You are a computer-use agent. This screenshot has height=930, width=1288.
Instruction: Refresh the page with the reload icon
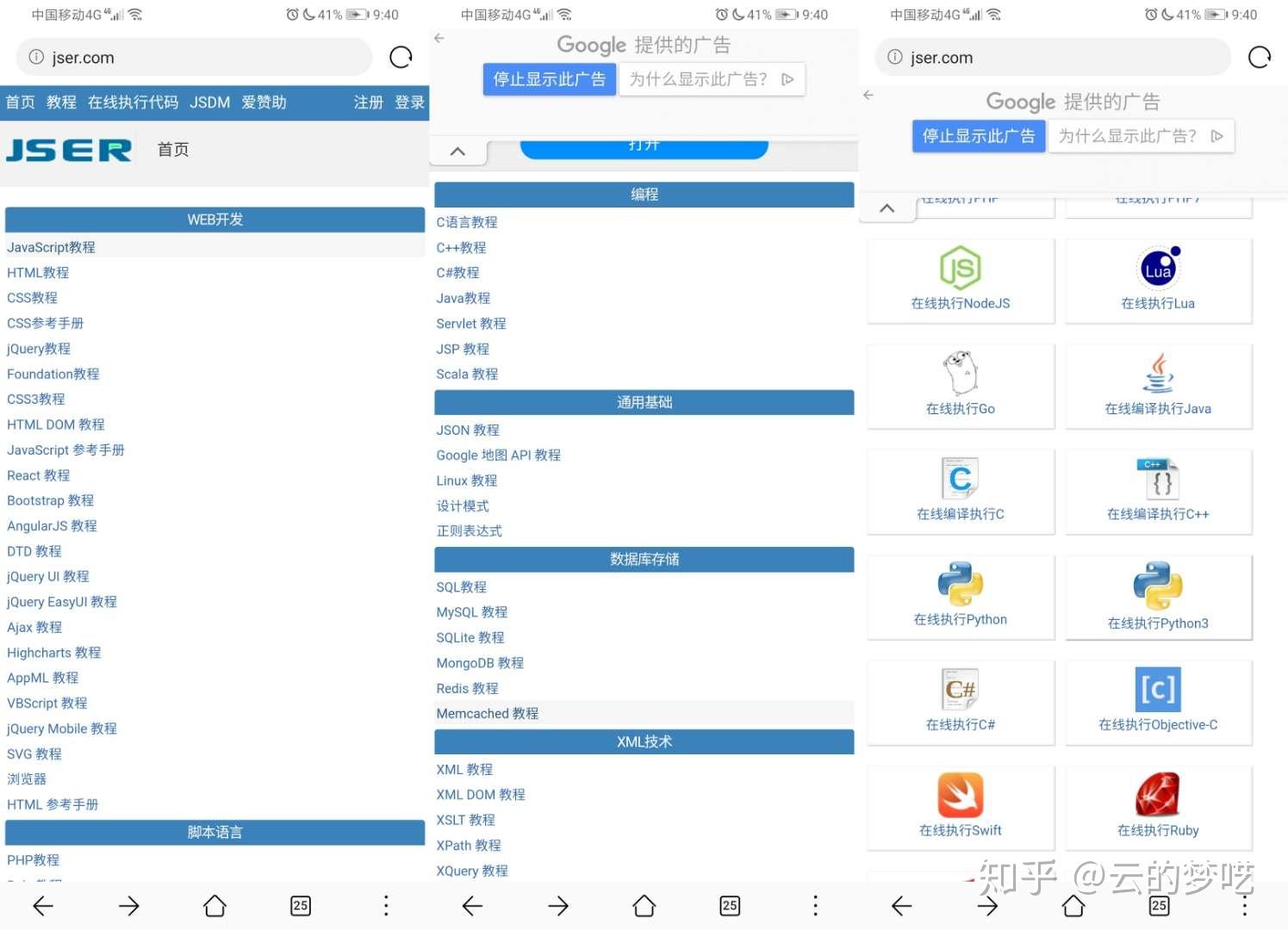401,57
